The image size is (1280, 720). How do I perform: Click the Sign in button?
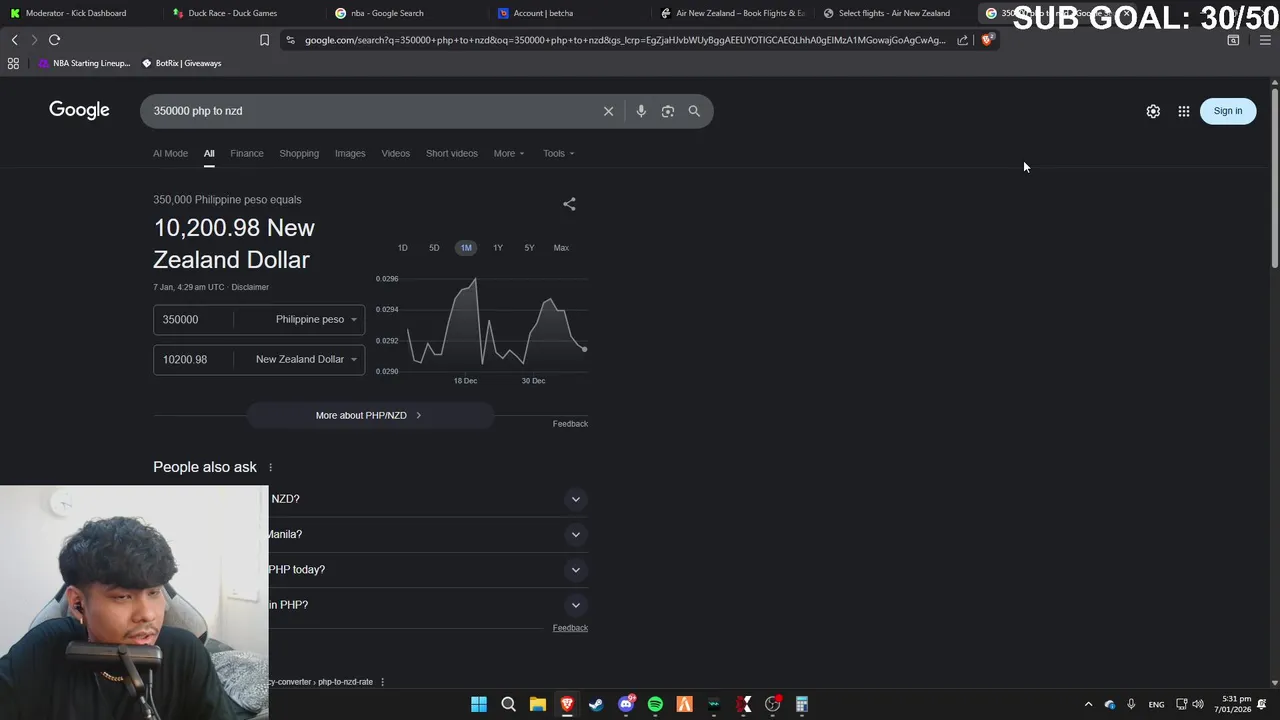coord(1228,111)
